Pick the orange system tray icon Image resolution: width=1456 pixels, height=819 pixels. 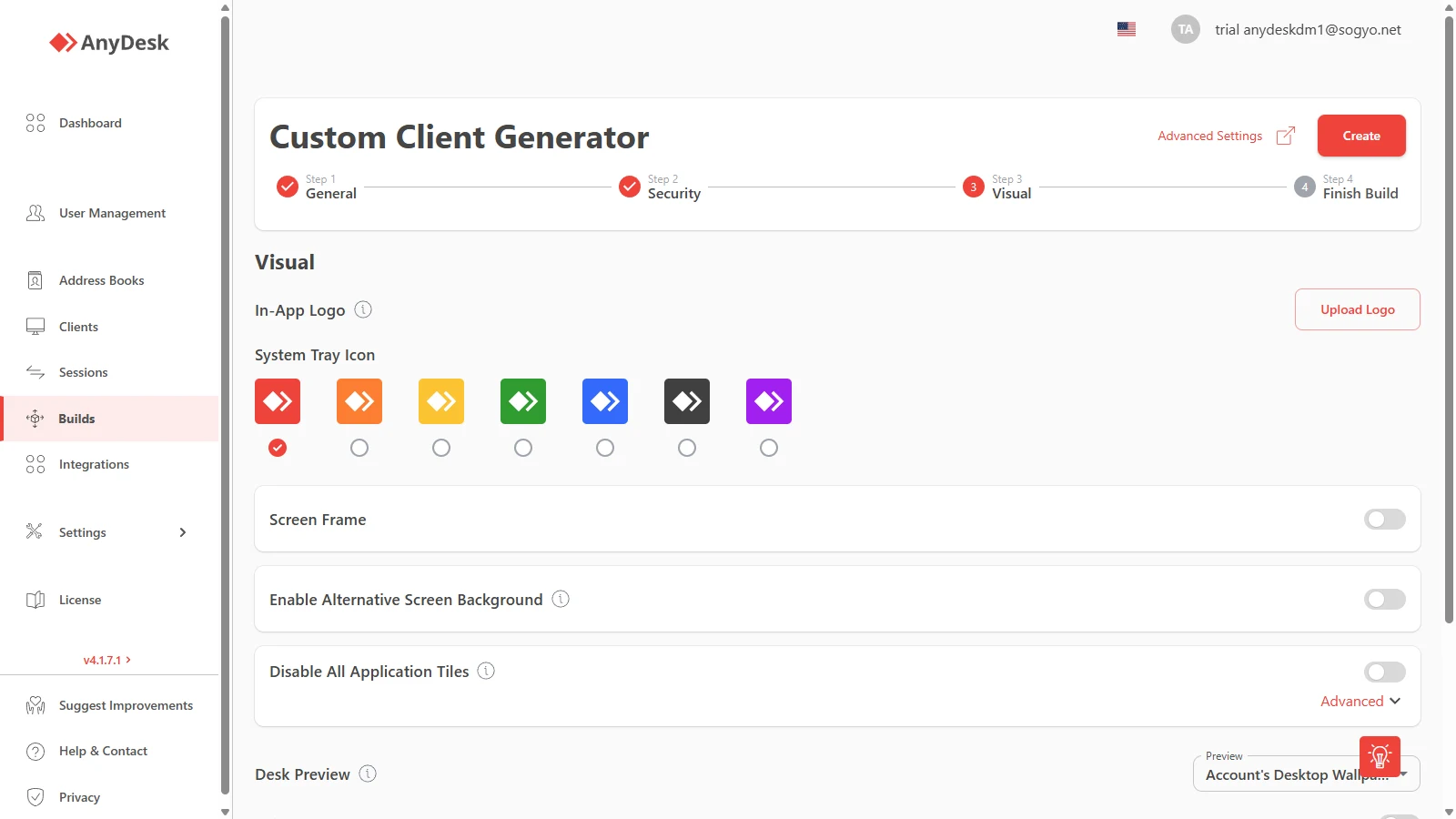tap(359, 401)
